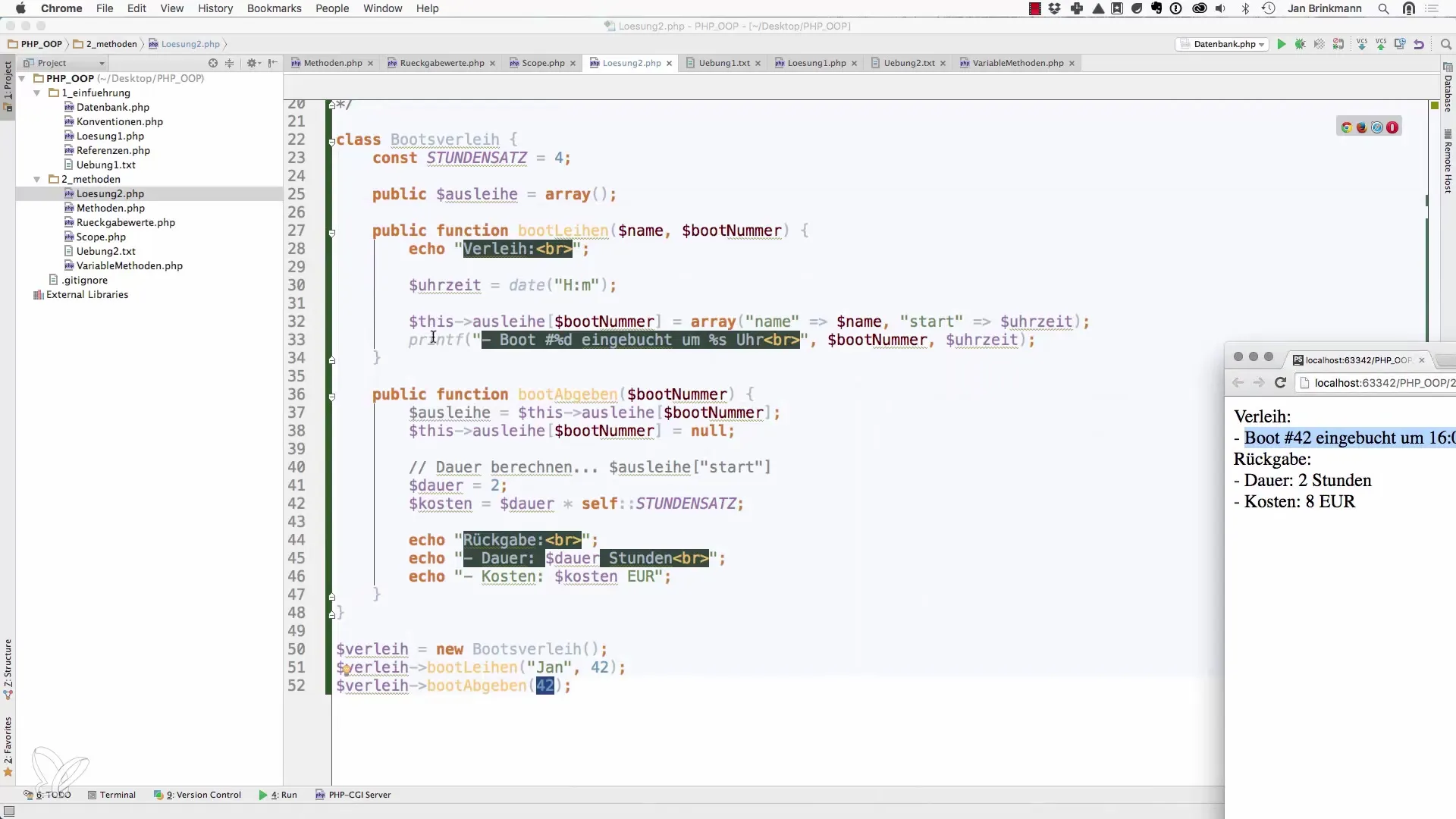Collapse the 2_methoden folder
Image resolution: width=1456 pixels, height=819 pixels.
[x=36, y=179]
